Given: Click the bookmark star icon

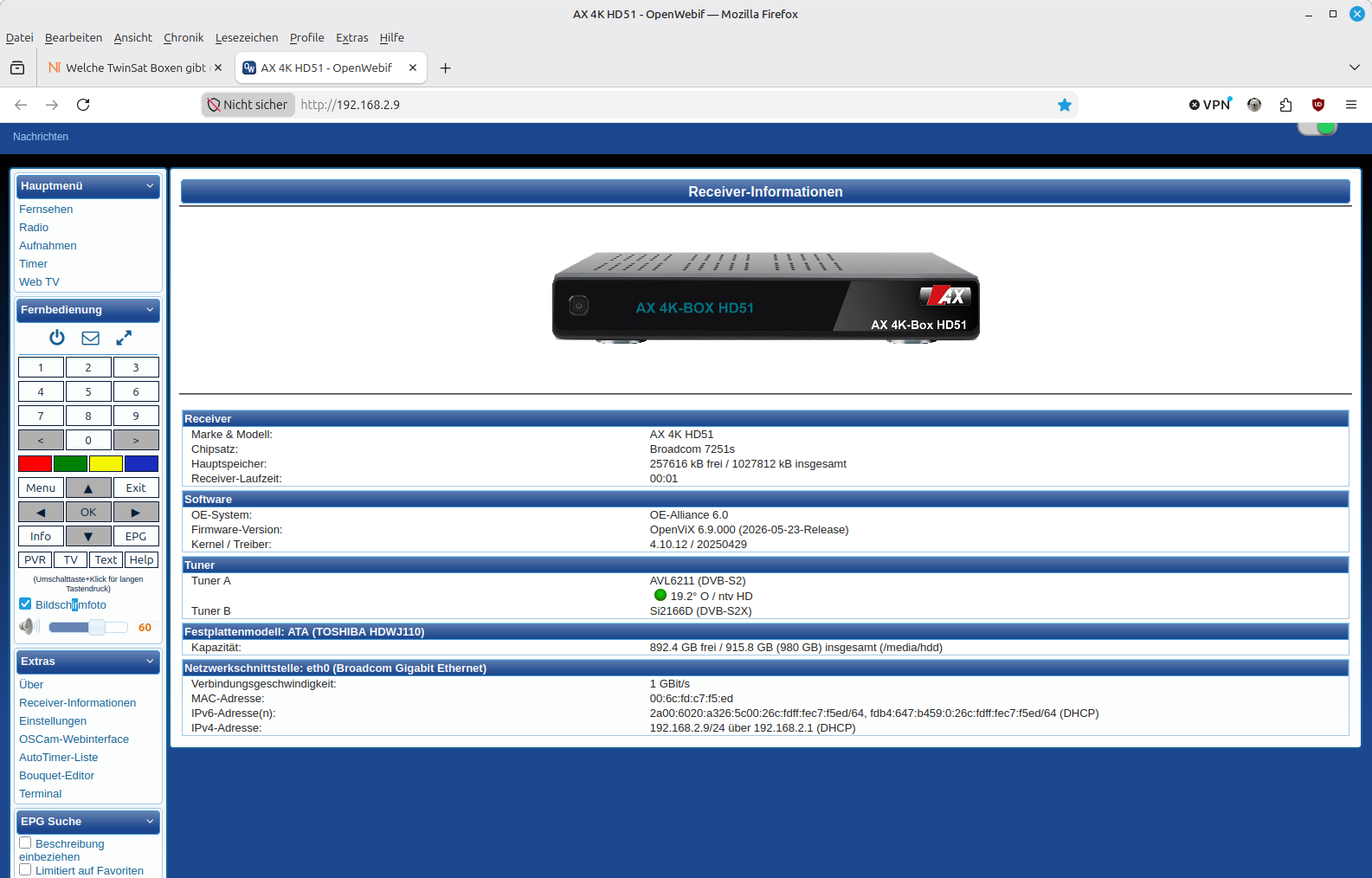Looking at the screenshot, I should 1065,105.
